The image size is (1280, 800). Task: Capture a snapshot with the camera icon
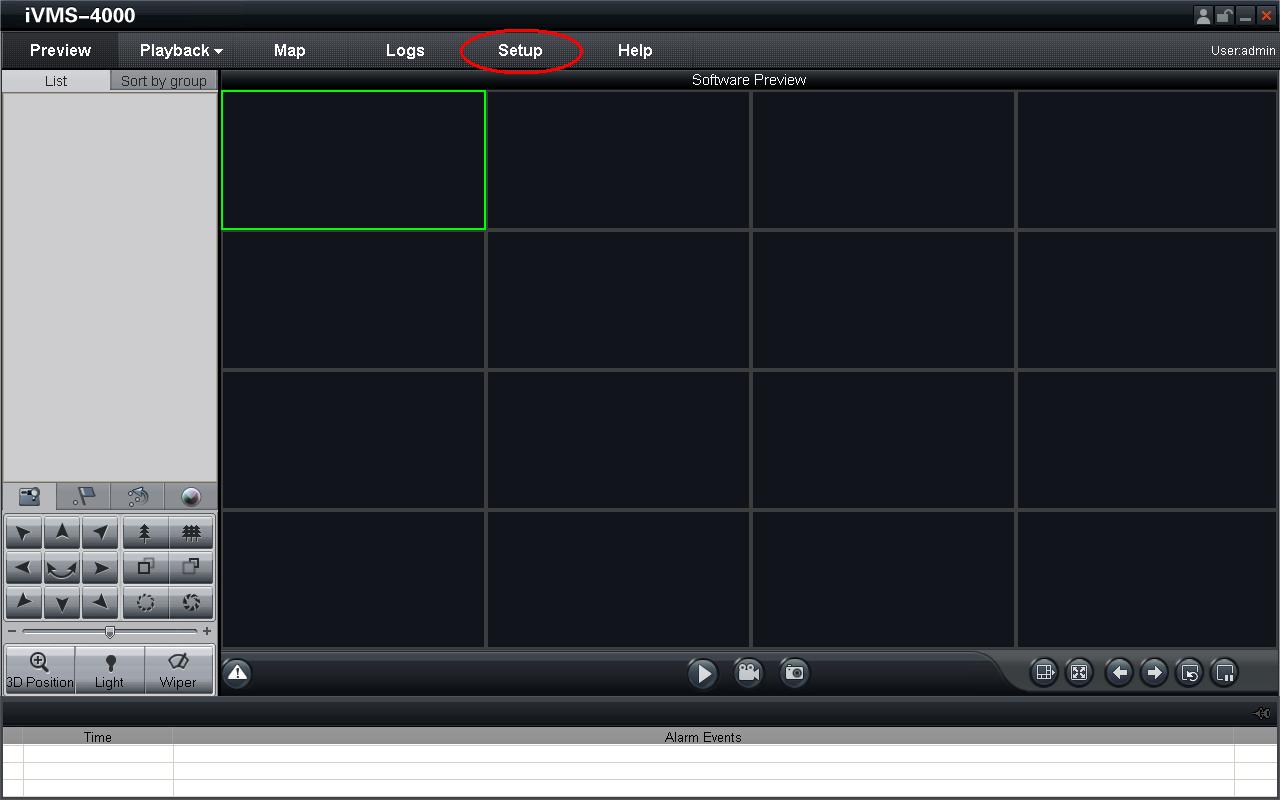[x=794, y=673]
